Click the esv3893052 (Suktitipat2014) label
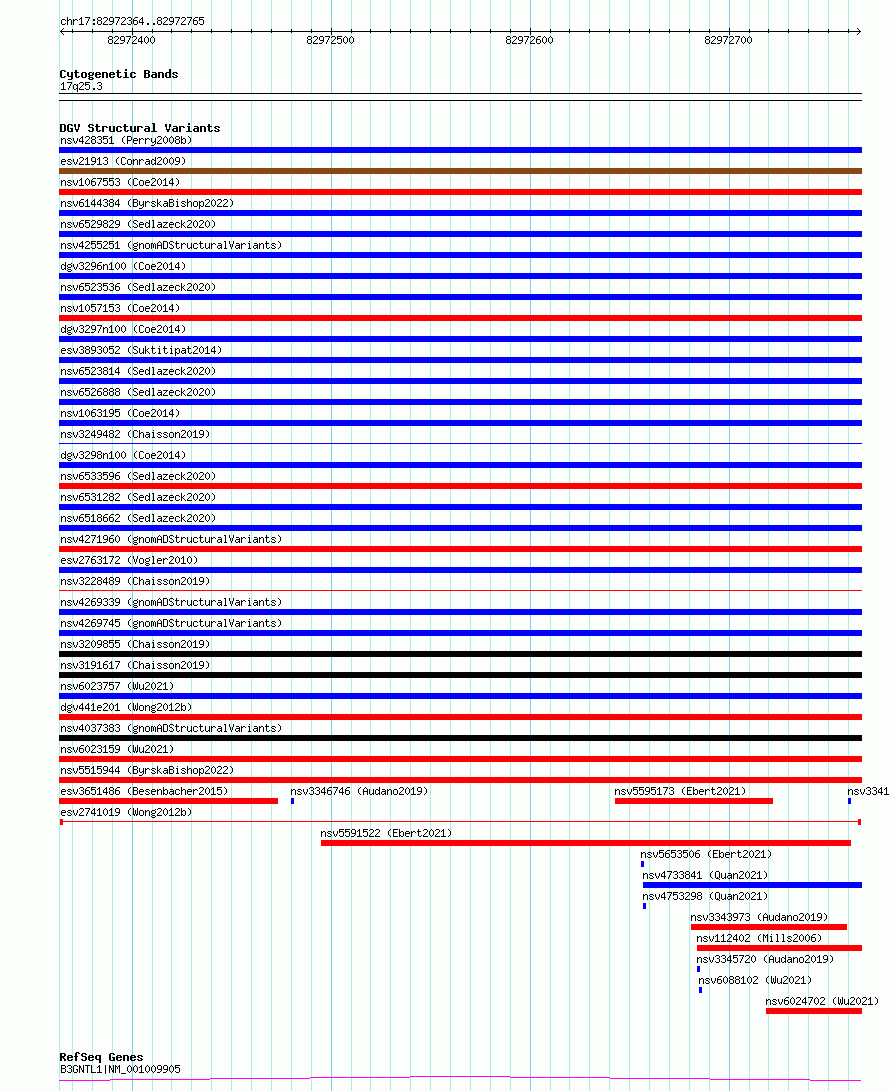Screen dimensions: 890x1091 coord(141,350)
